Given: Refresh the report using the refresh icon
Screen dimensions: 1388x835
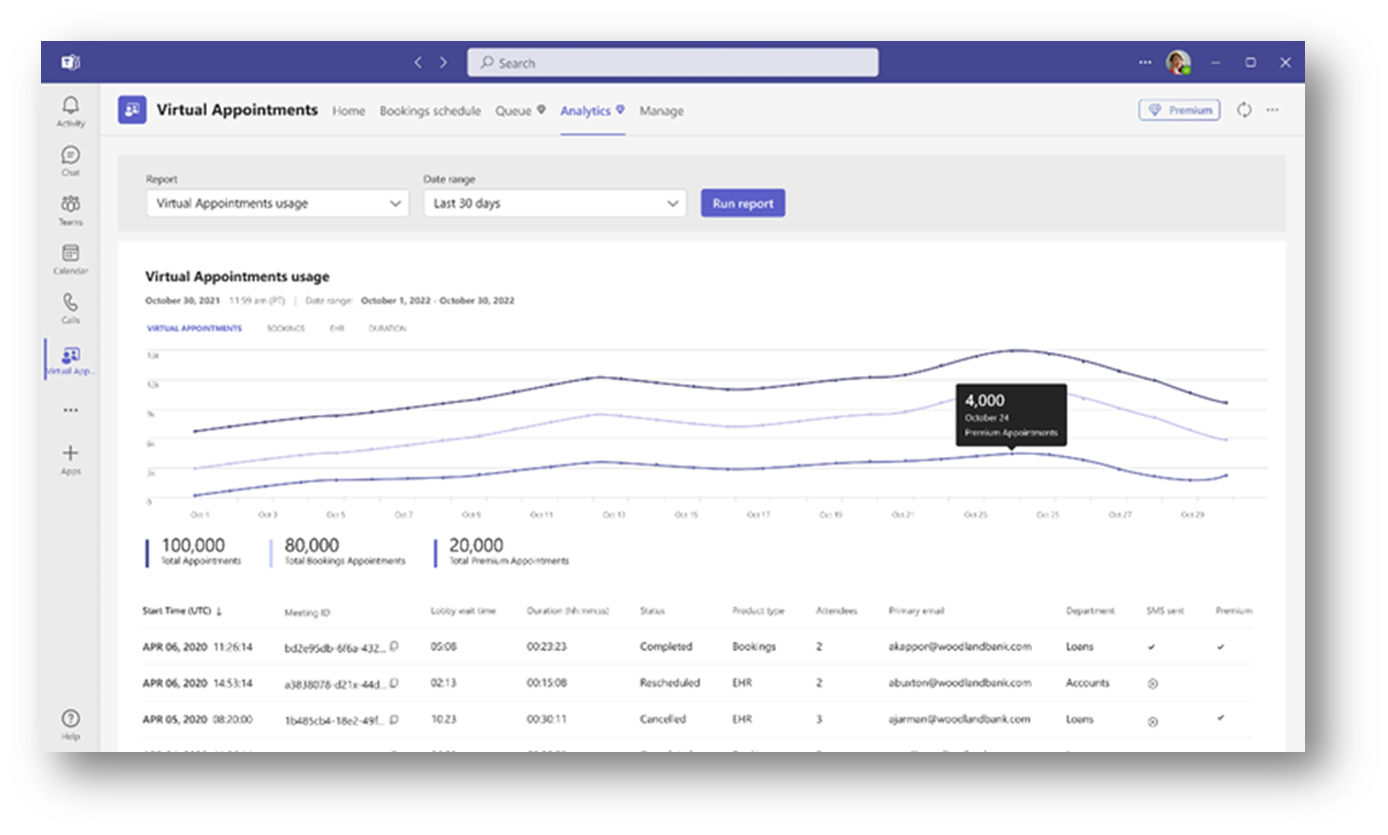Looking at the screenshot, I should pyautogui.click(x=1244, y=110).
